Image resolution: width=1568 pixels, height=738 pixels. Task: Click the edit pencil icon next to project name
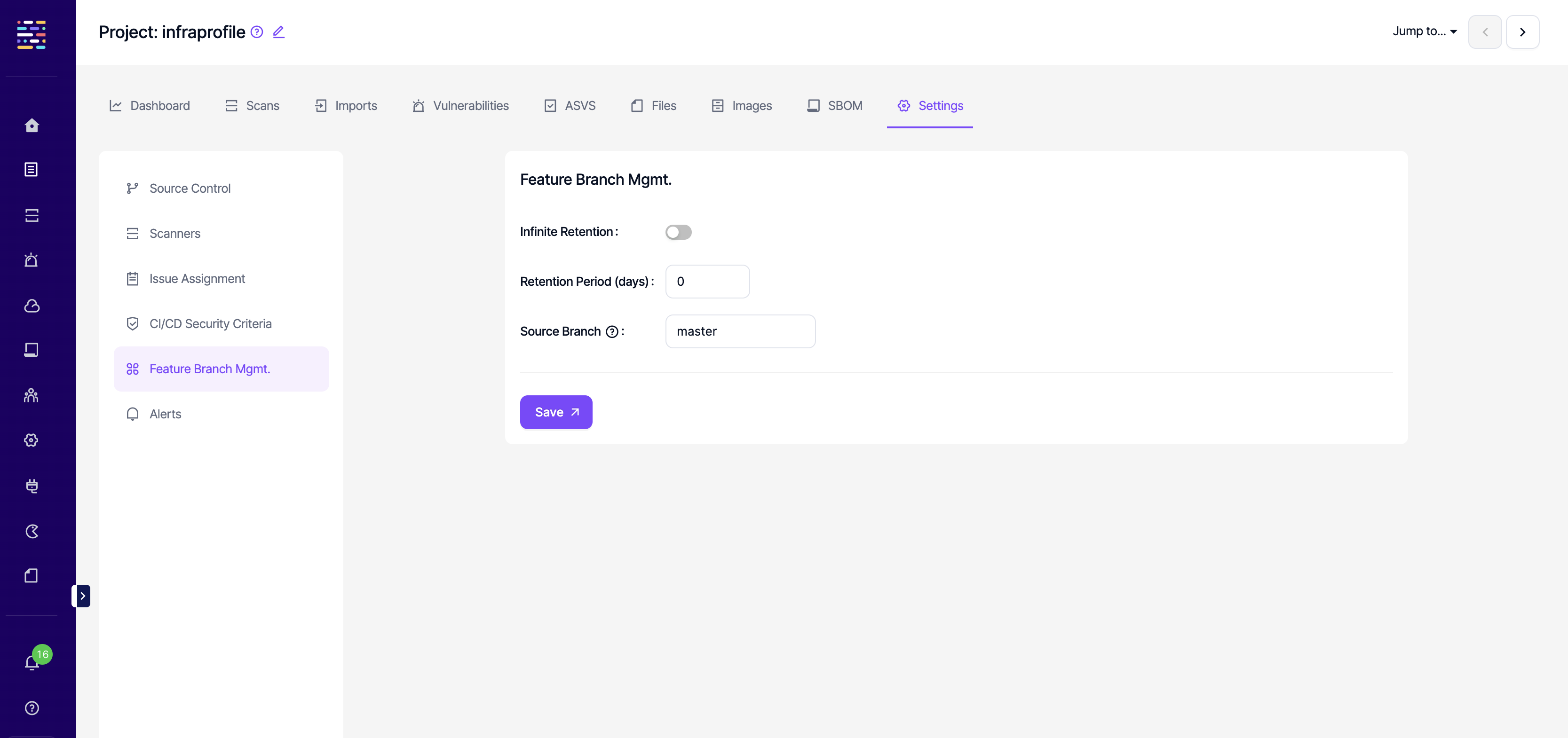pyautogui.click(x=279, y=31)
